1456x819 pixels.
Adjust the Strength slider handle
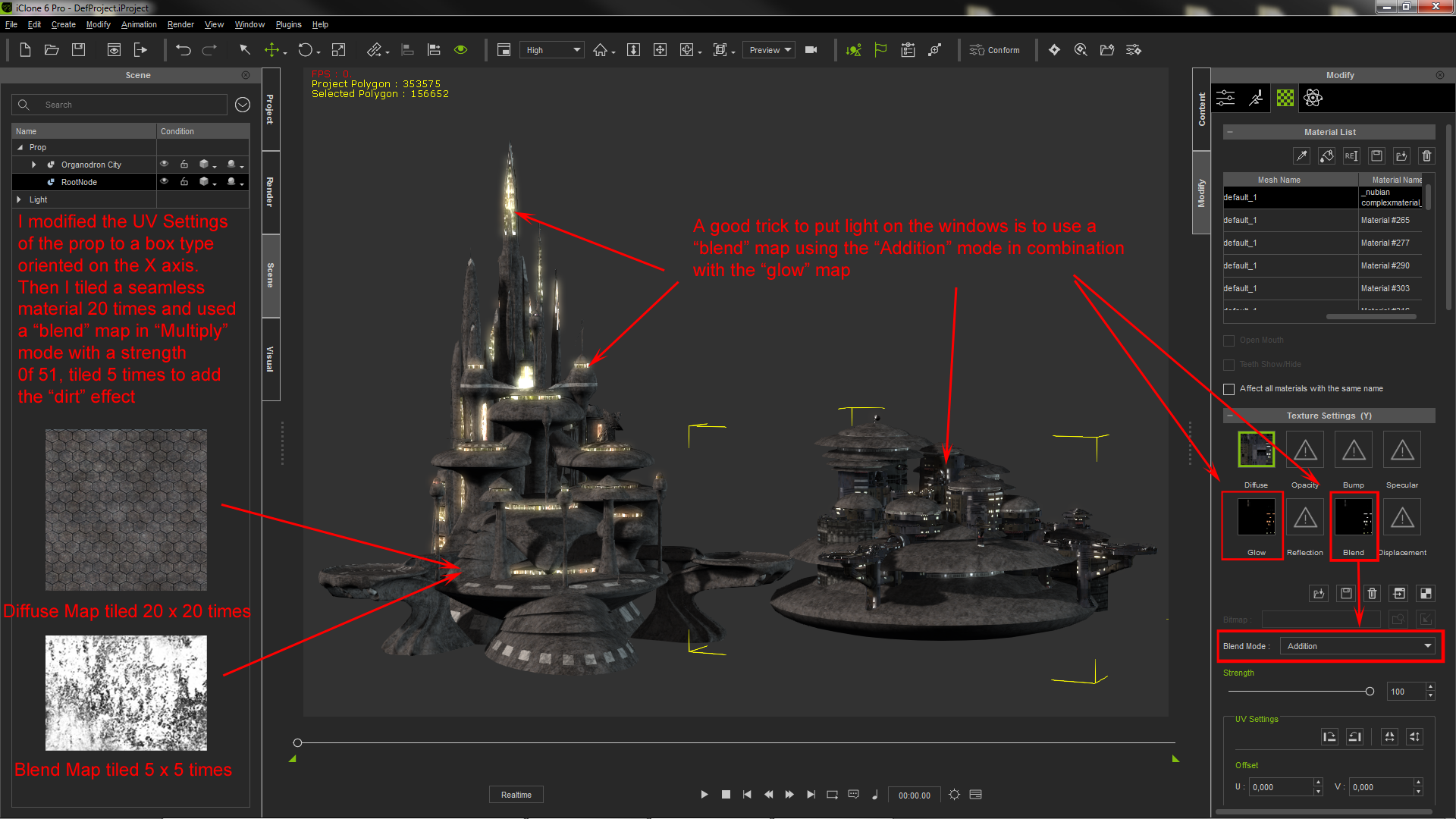[1370, 692]
